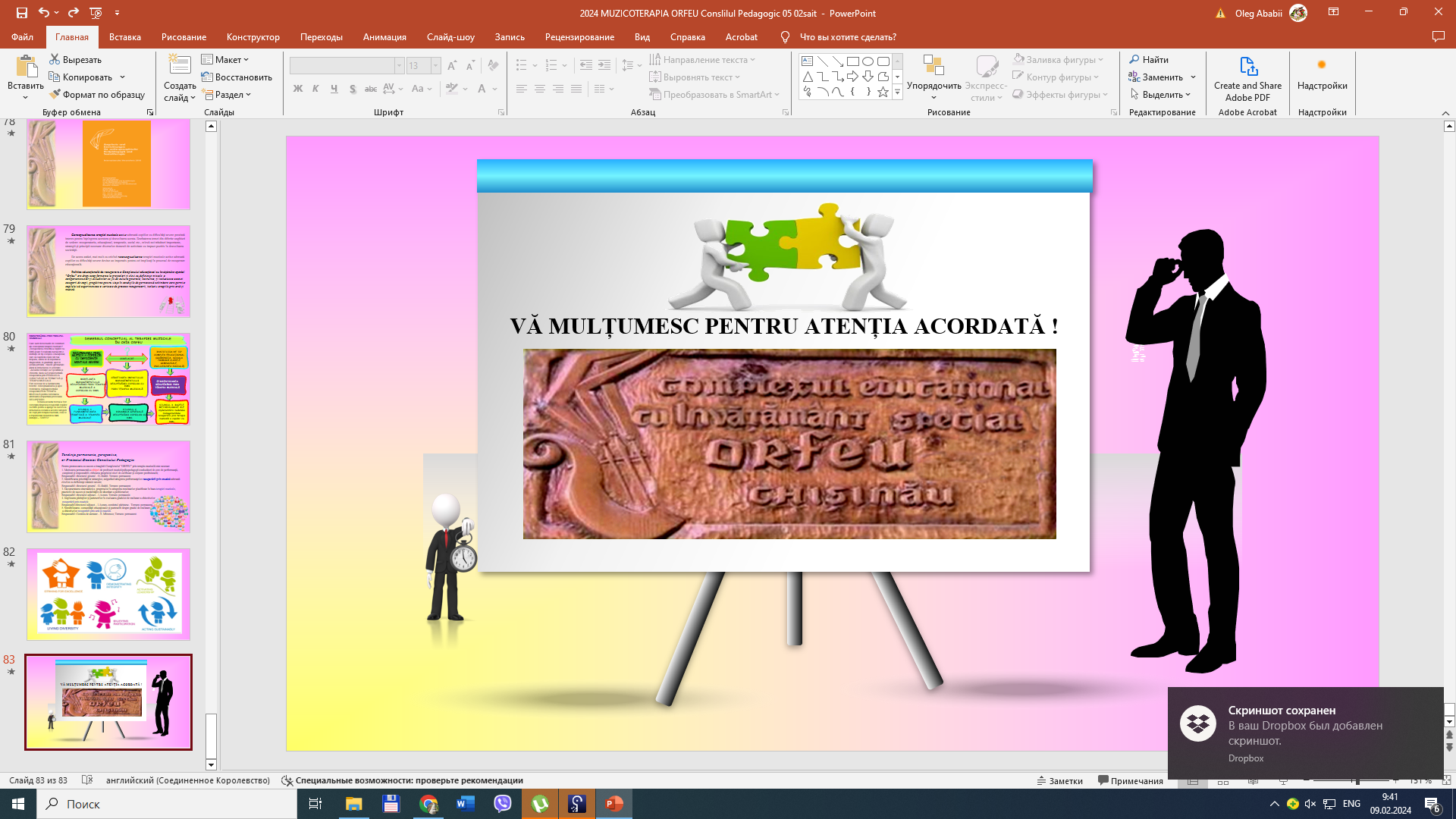The height and width of the screenshot is (819, 1456).
Task: Toggle bold (Ж) formatting
Action: coord(298,89)
